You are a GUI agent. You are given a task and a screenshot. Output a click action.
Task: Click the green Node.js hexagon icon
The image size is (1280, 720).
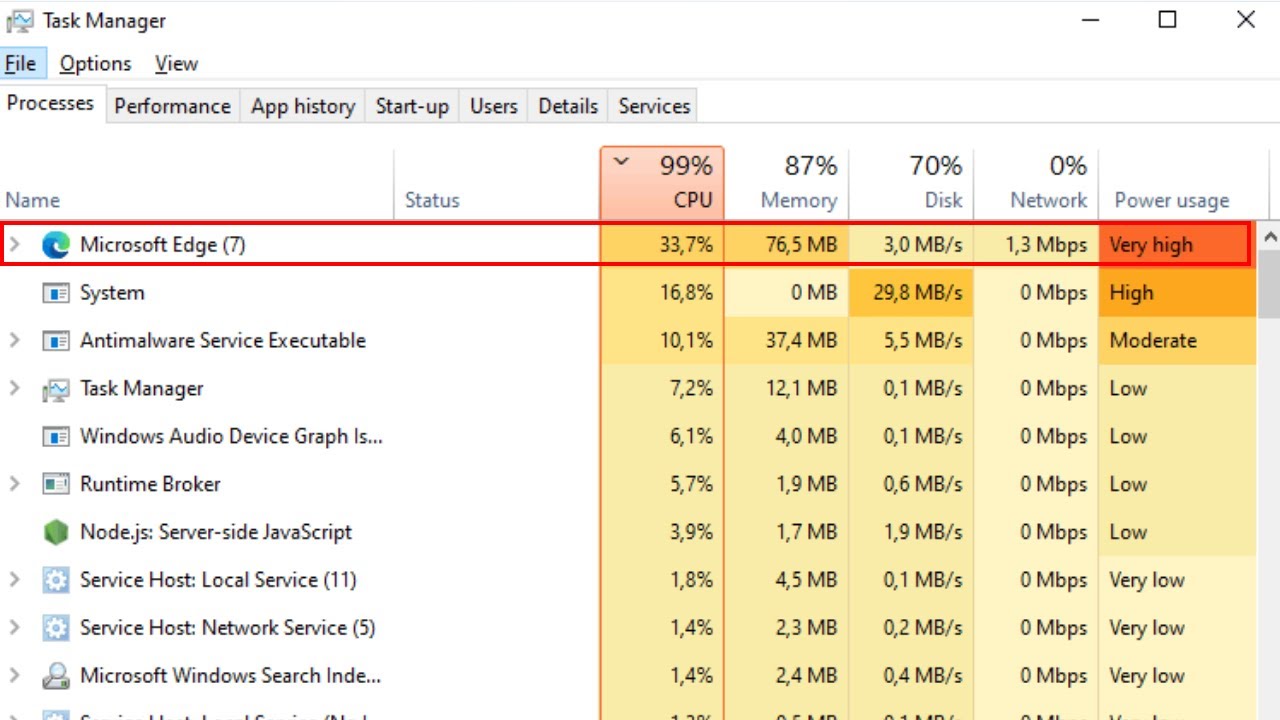point(56,532)
